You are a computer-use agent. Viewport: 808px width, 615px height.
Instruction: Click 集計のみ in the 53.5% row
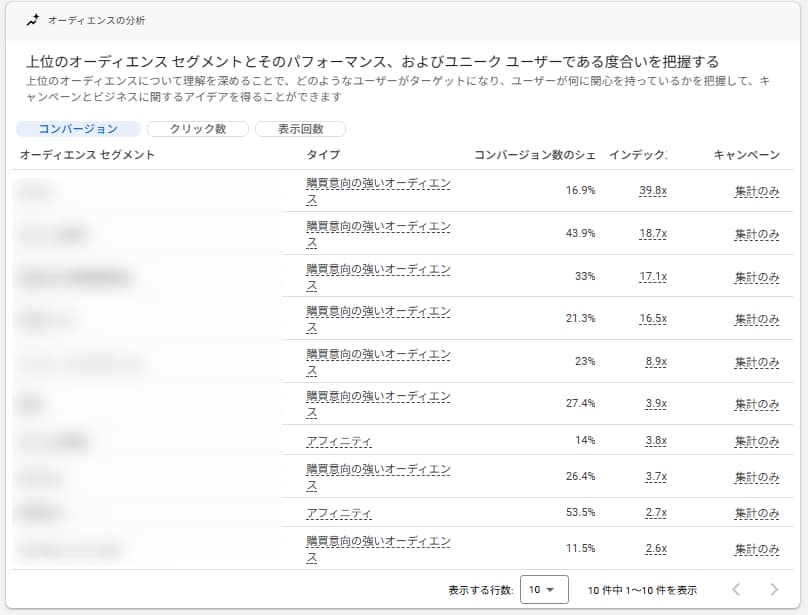757,513
